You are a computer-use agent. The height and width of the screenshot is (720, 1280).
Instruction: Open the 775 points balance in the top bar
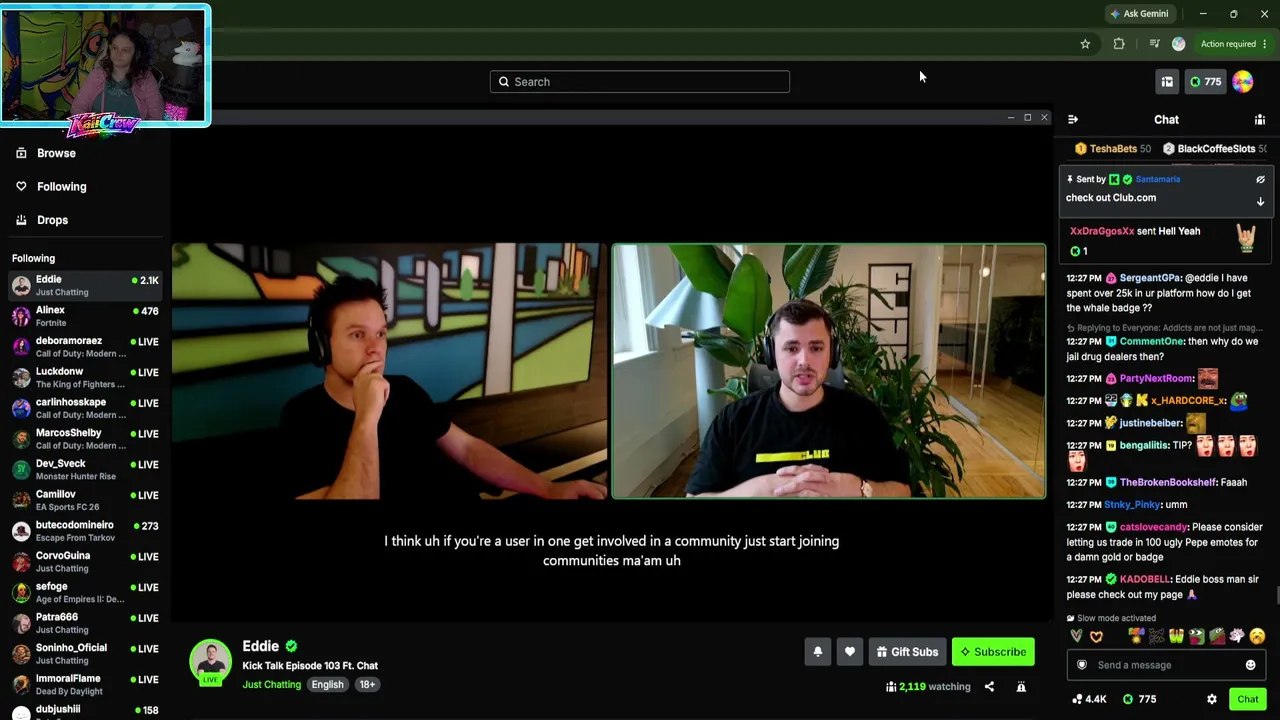[1205, 82]
